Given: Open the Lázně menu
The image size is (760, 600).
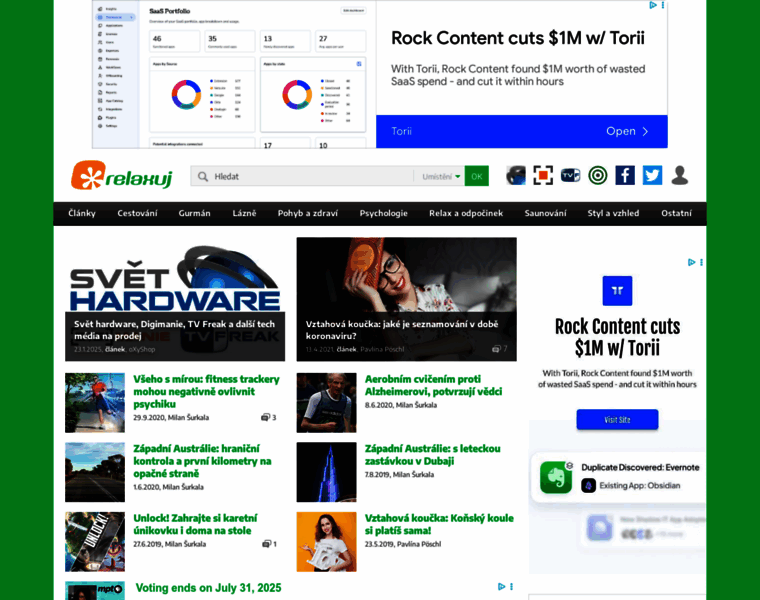Looking at the screenshot, I should coord(244,213).
